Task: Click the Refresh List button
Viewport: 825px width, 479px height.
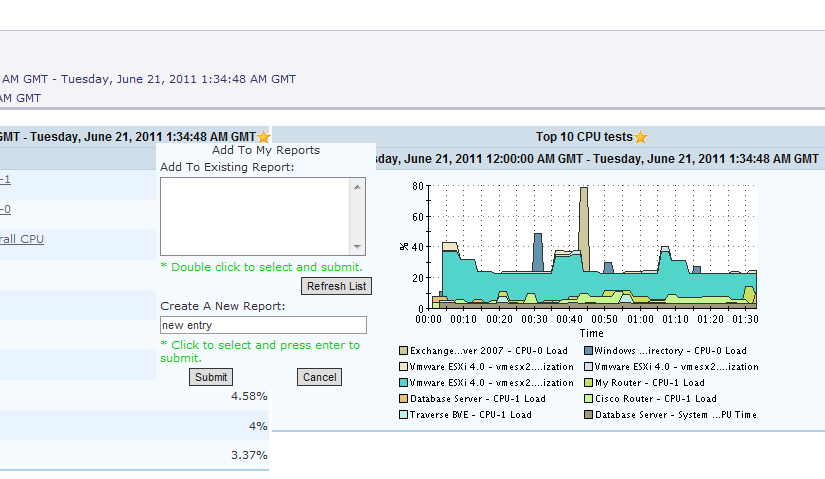Action: point(336,286)
